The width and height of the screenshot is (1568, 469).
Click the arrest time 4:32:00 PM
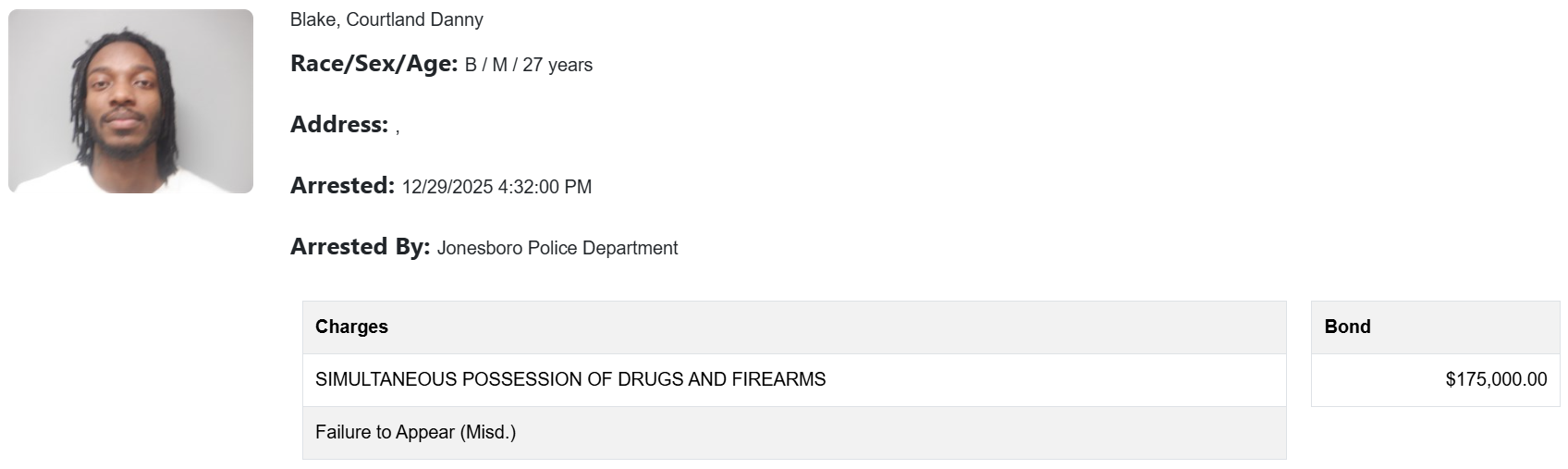545,187
